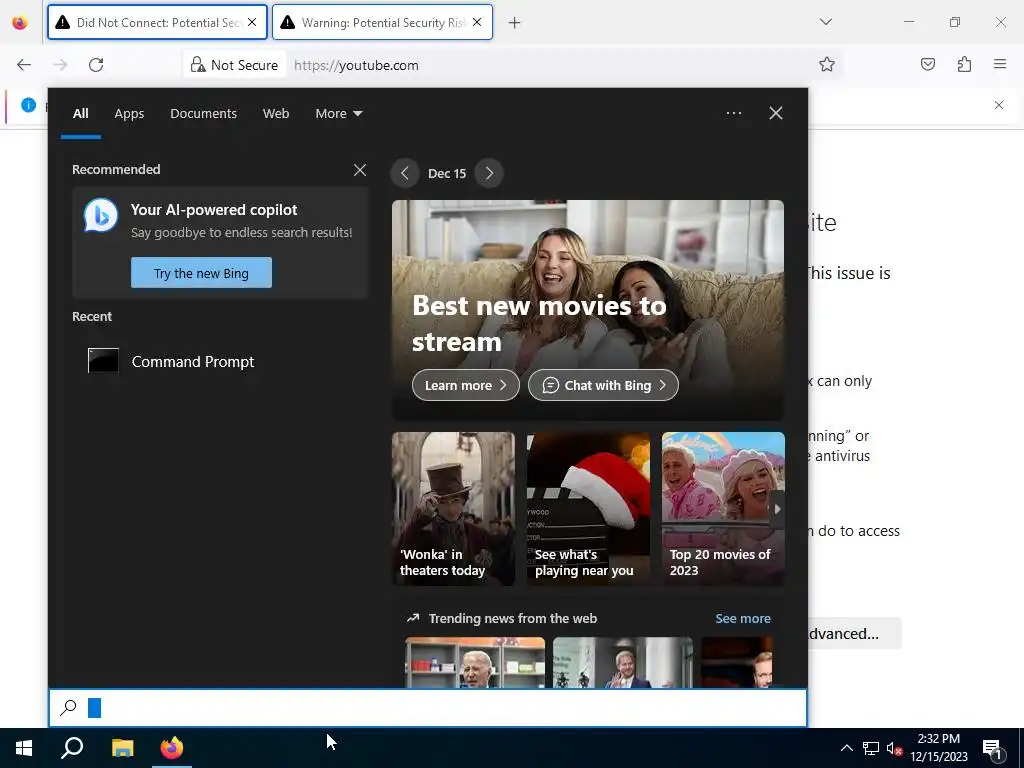Click the Best new movies to stream headline
The width and height of the screenshot is (1024, 768).
[539, 323]
